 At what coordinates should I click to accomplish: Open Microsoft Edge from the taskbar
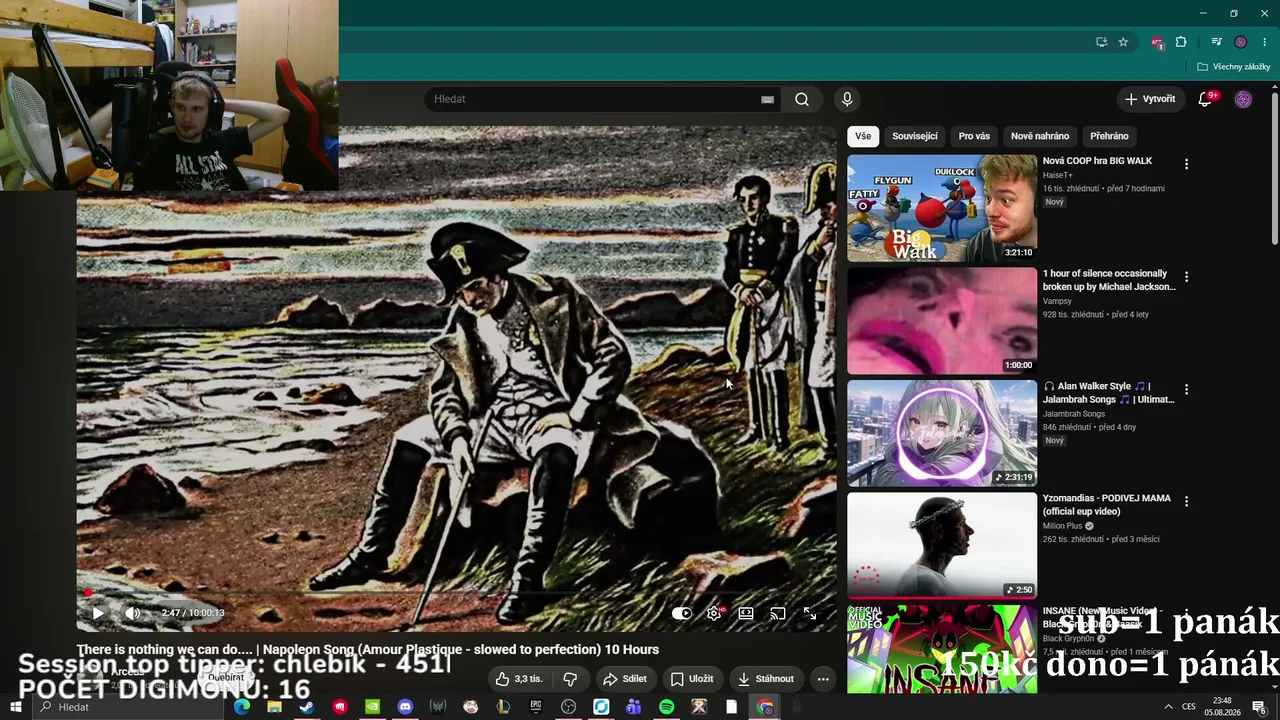click(x=241, y=707)
